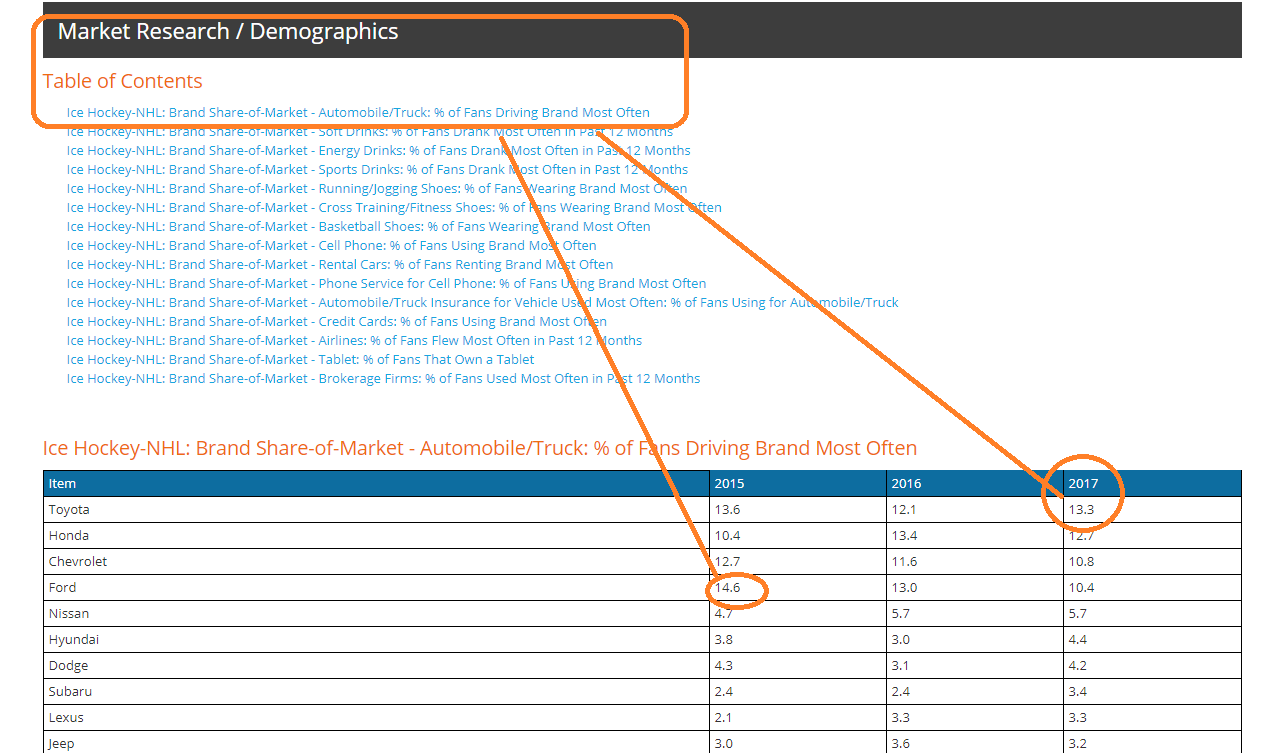Click Toyota's 2017 value 13.3
Image resolution: width=1280 pixels, height=753 pixels.
[1082, 510]
